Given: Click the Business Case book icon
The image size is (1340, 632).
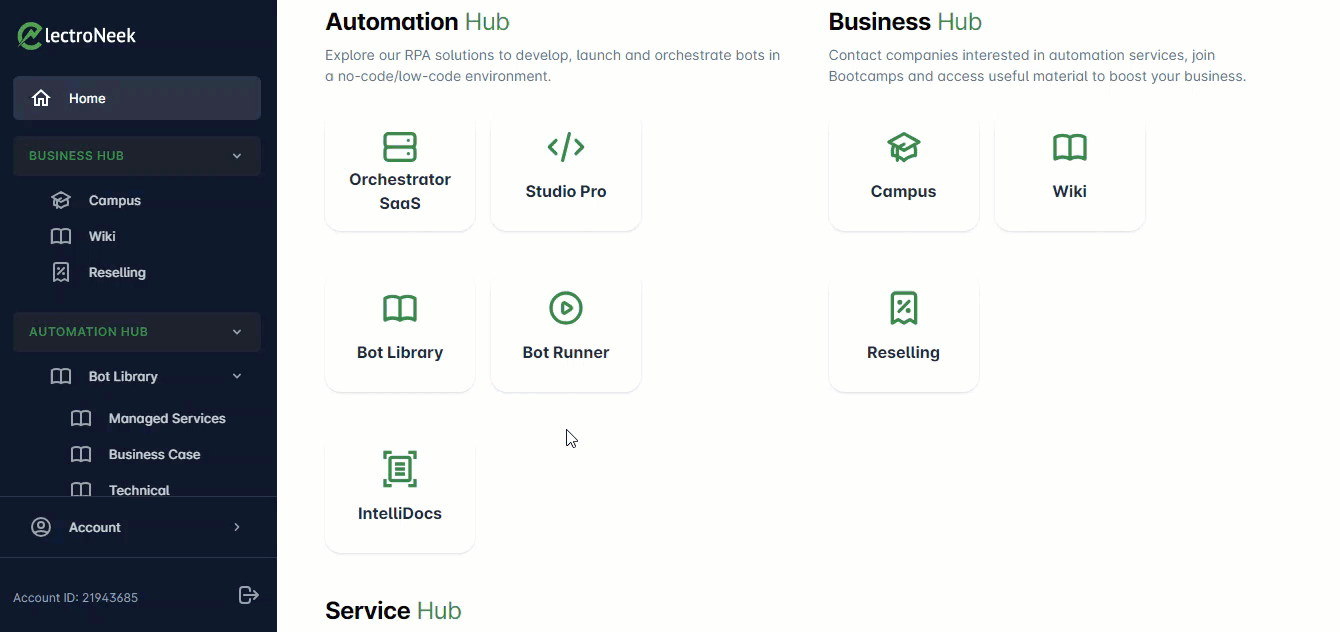Looking at the screenshot, I should click(x=81, y=454).
